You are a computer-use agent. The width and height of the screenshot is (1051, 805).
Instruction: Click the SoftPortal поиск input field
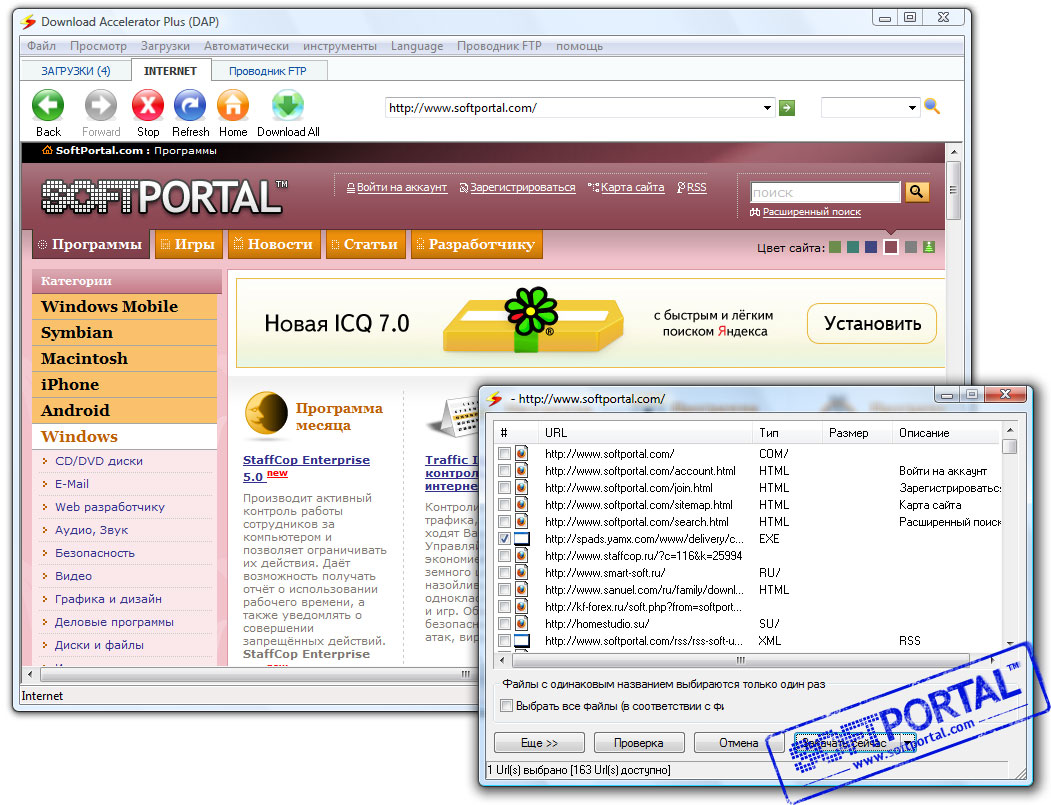point(825,192)
